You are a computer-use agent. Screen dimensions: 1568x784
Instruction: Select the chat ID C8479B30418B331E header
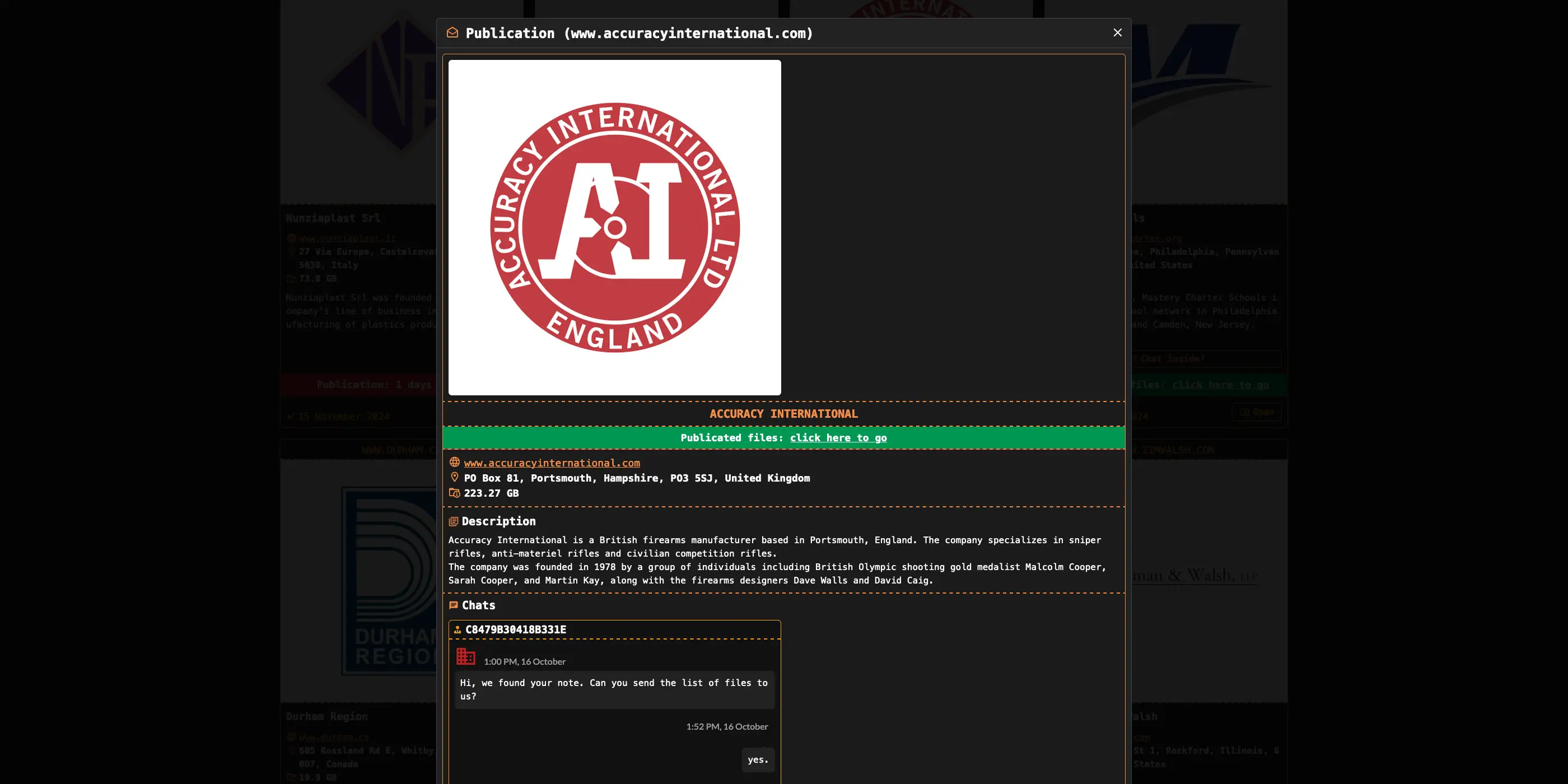click(516, 629)
